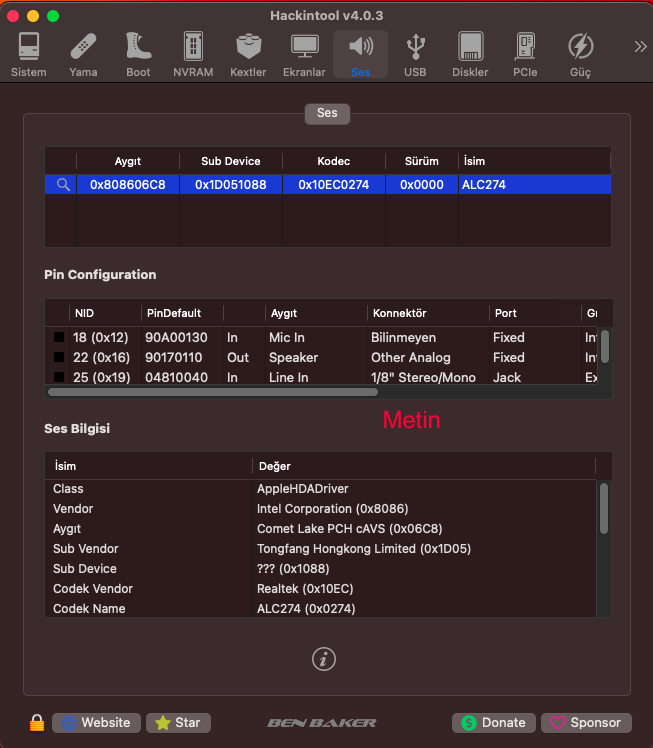Click the Mic In device cell
The width and height of the screenshot is (653, 748).
click(x=287, y=337)
